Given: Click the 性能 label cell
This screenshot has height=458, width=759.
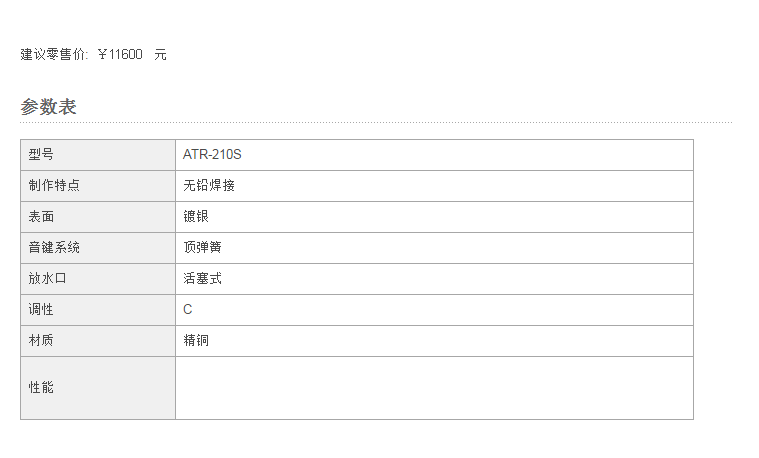Looking at the screenshot, I should click(x=98, y=388).
